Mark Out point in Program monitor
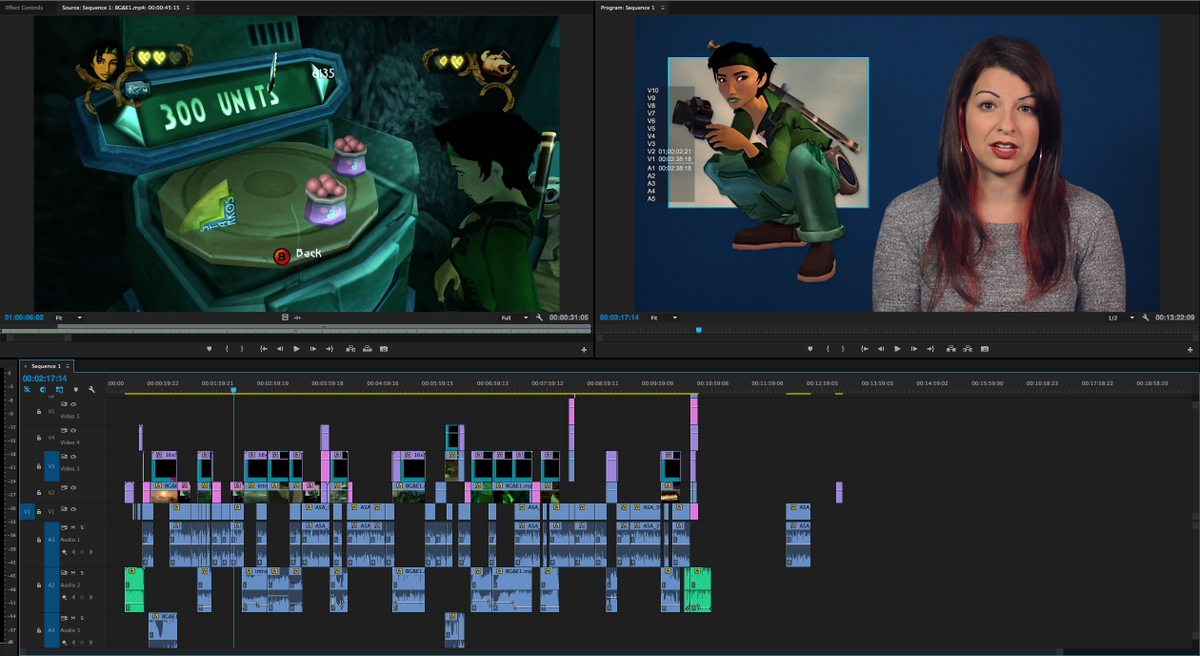The height and width of the screenshot is (656, 1200). pos(842,349)
